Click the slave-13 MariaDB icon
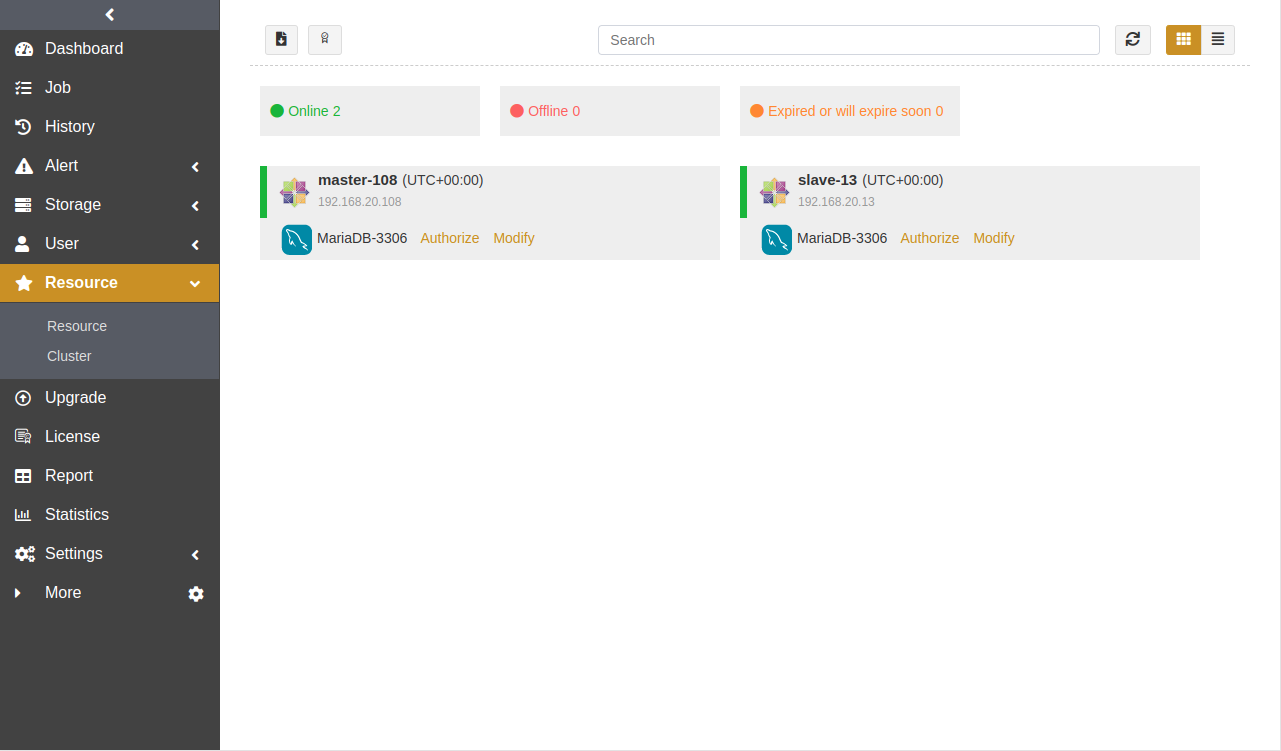The height and width of the screenshot is (751, 1281). 777,239
